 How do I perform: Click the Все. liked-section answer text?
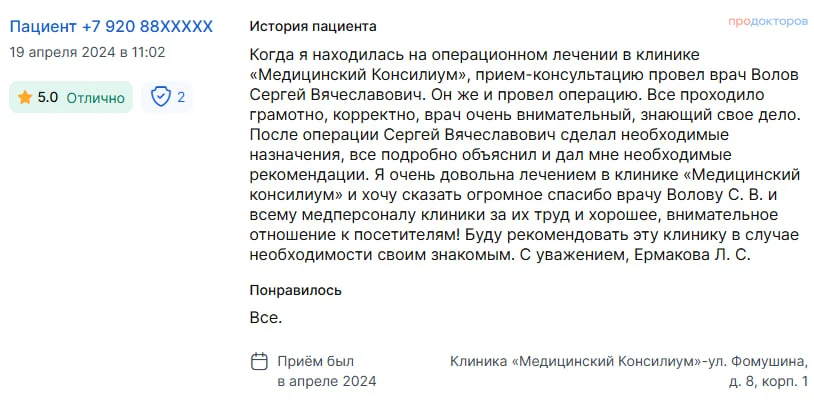tap(266, 318)
